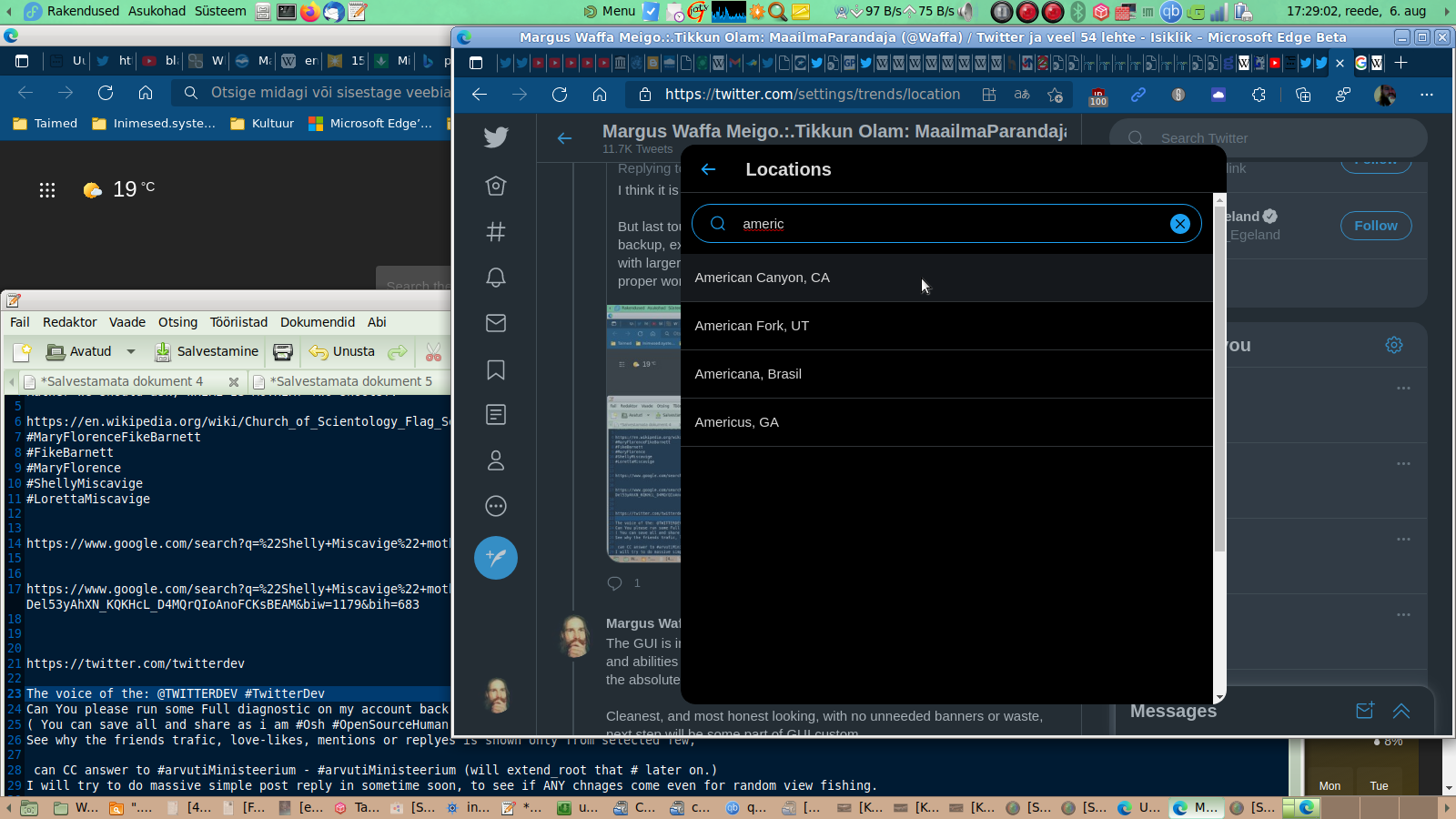
Task: Click the Salvestamine save button
Action: (x=207, y=352)
